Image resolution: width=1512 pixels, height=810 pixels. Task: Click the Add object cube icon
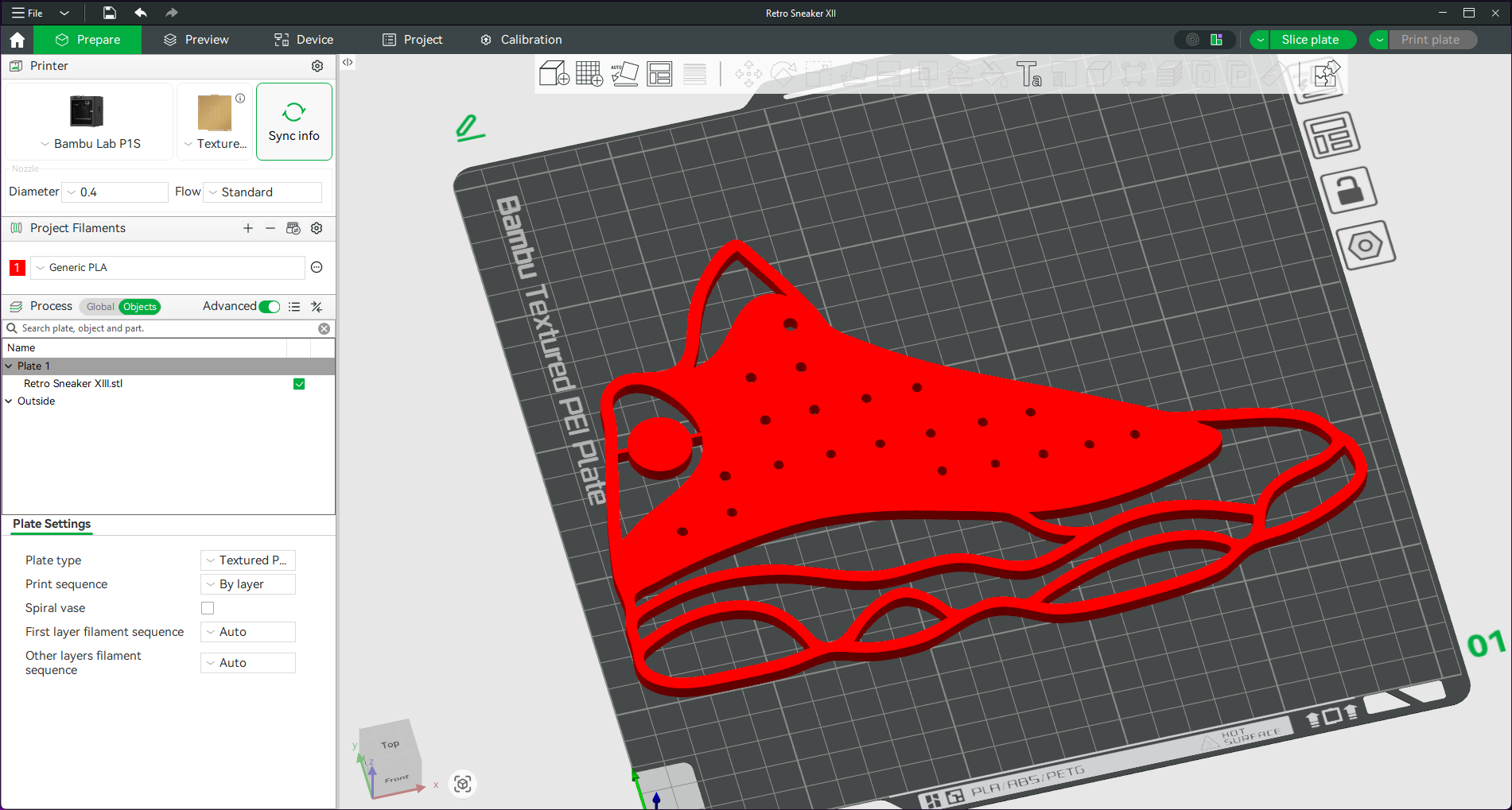554,74
